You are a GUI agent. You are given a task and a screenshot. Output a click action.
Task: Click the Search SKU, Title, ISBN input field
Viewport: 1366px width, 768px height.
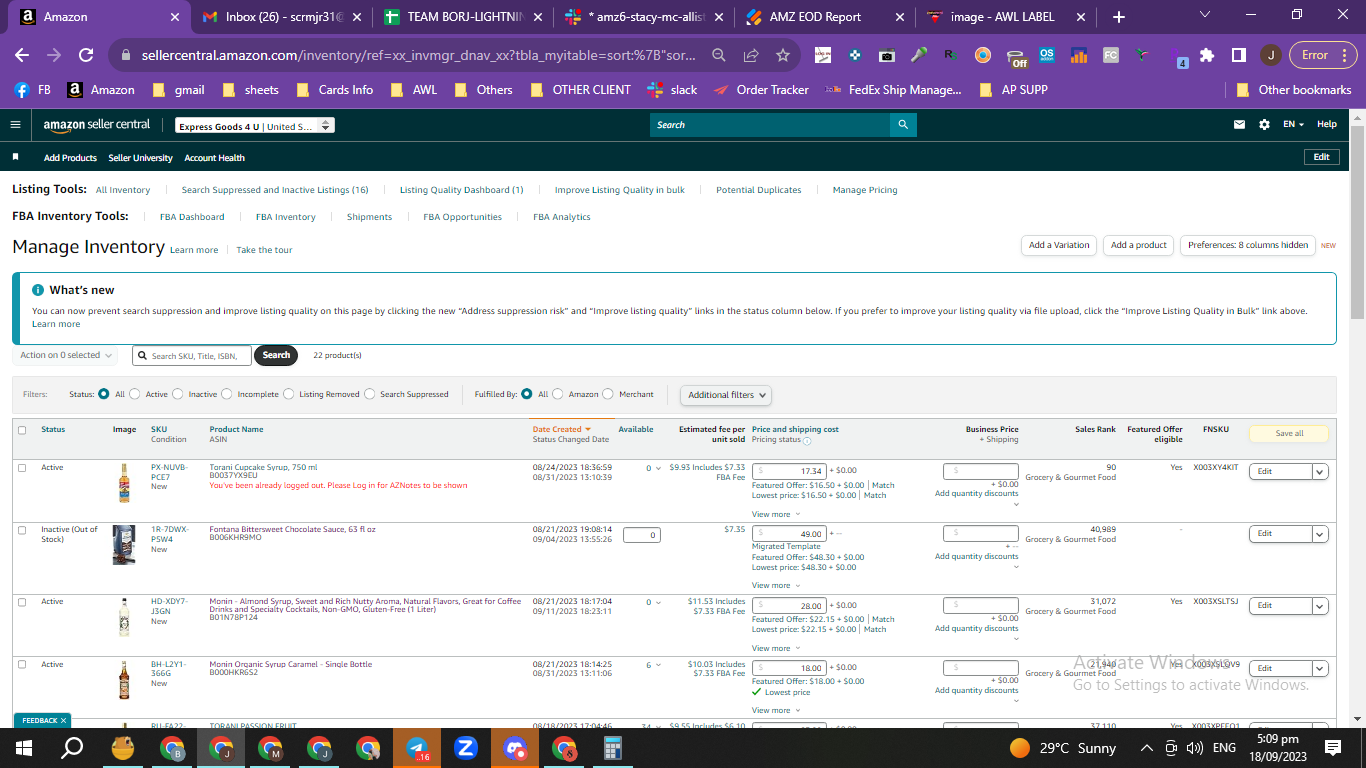(x=192, y=355)
